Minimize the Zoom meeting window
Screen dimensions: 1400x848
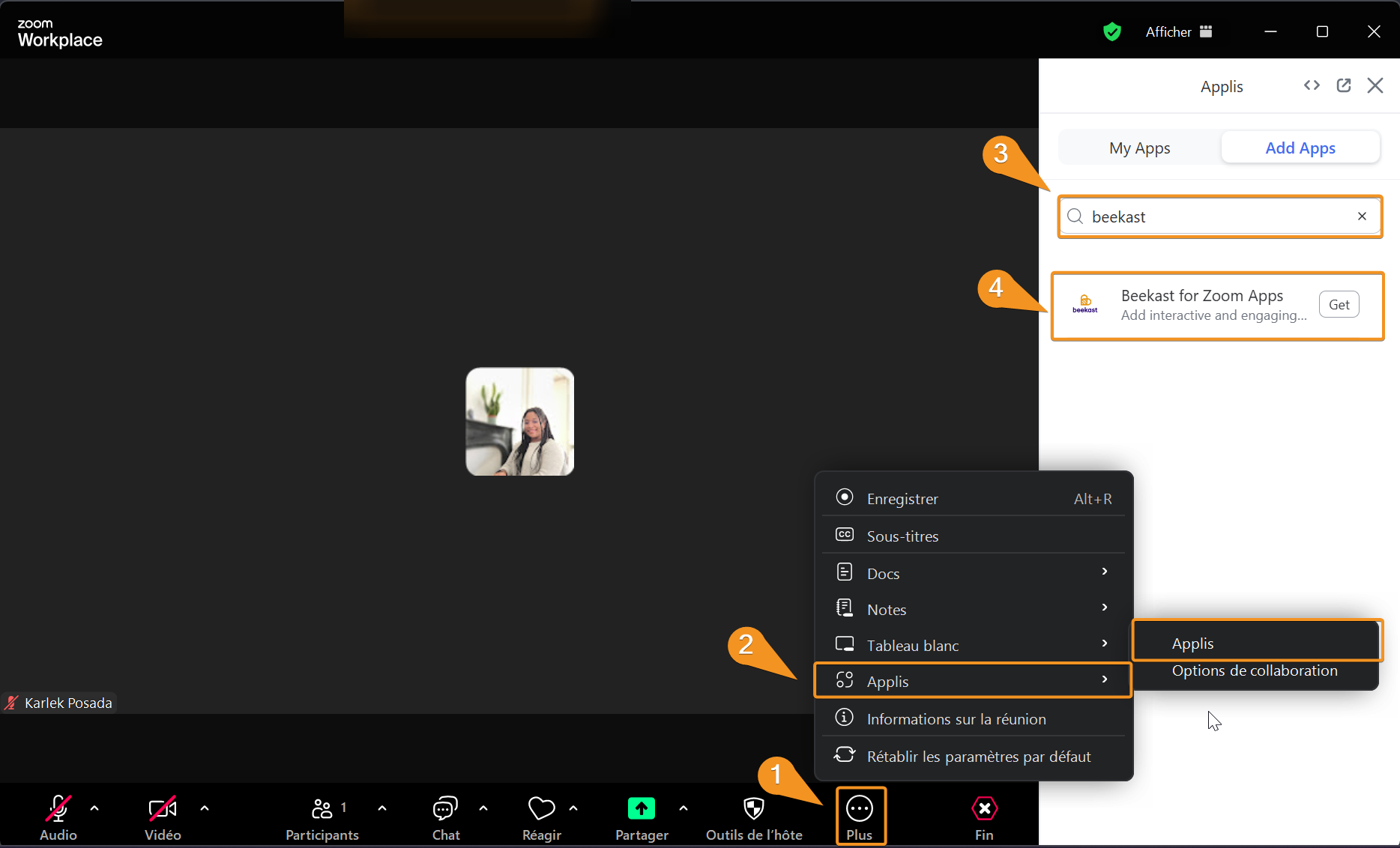1270,31
